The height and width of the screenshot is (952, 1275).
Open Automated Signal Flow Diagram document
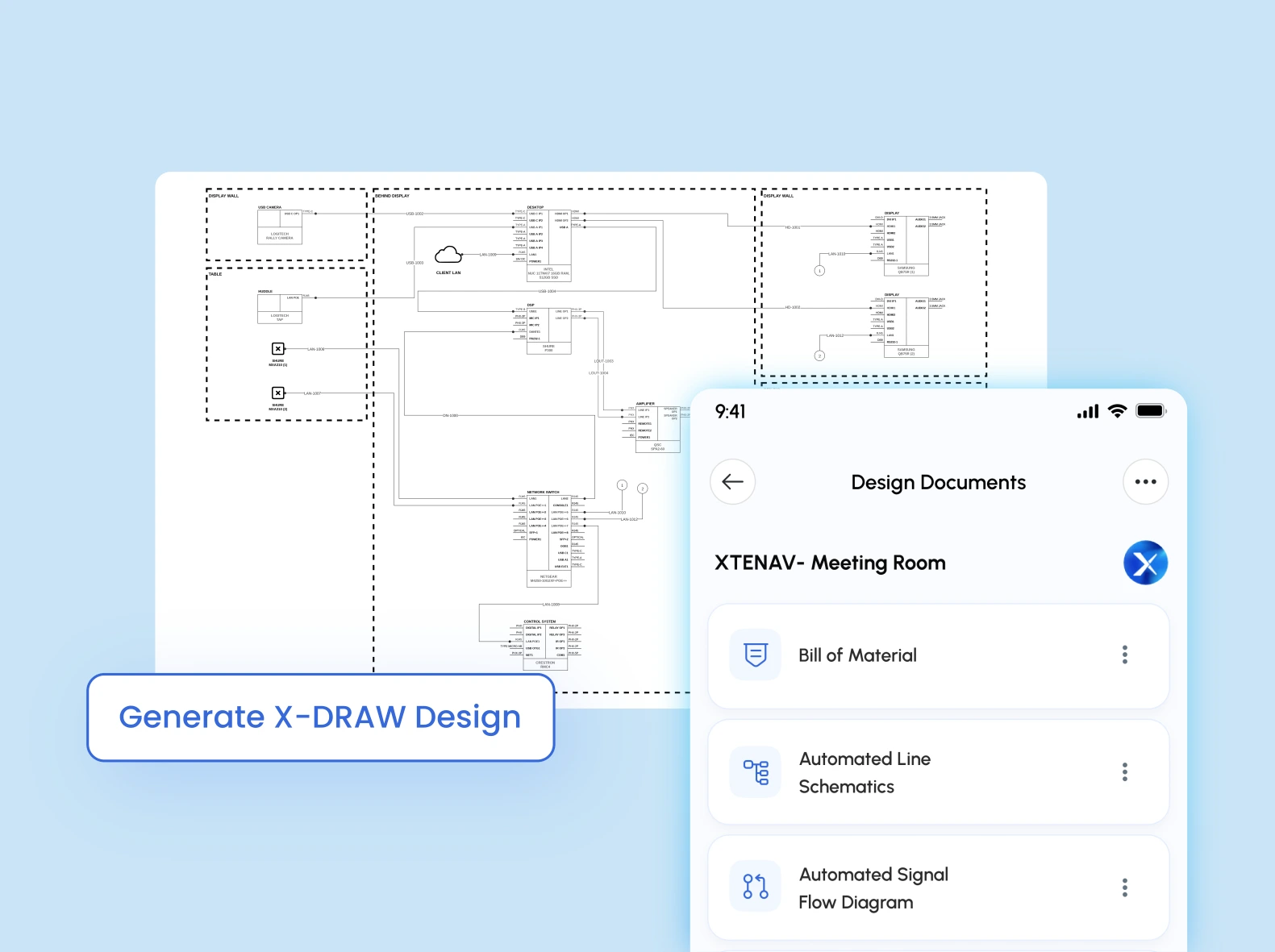[939, 888]
